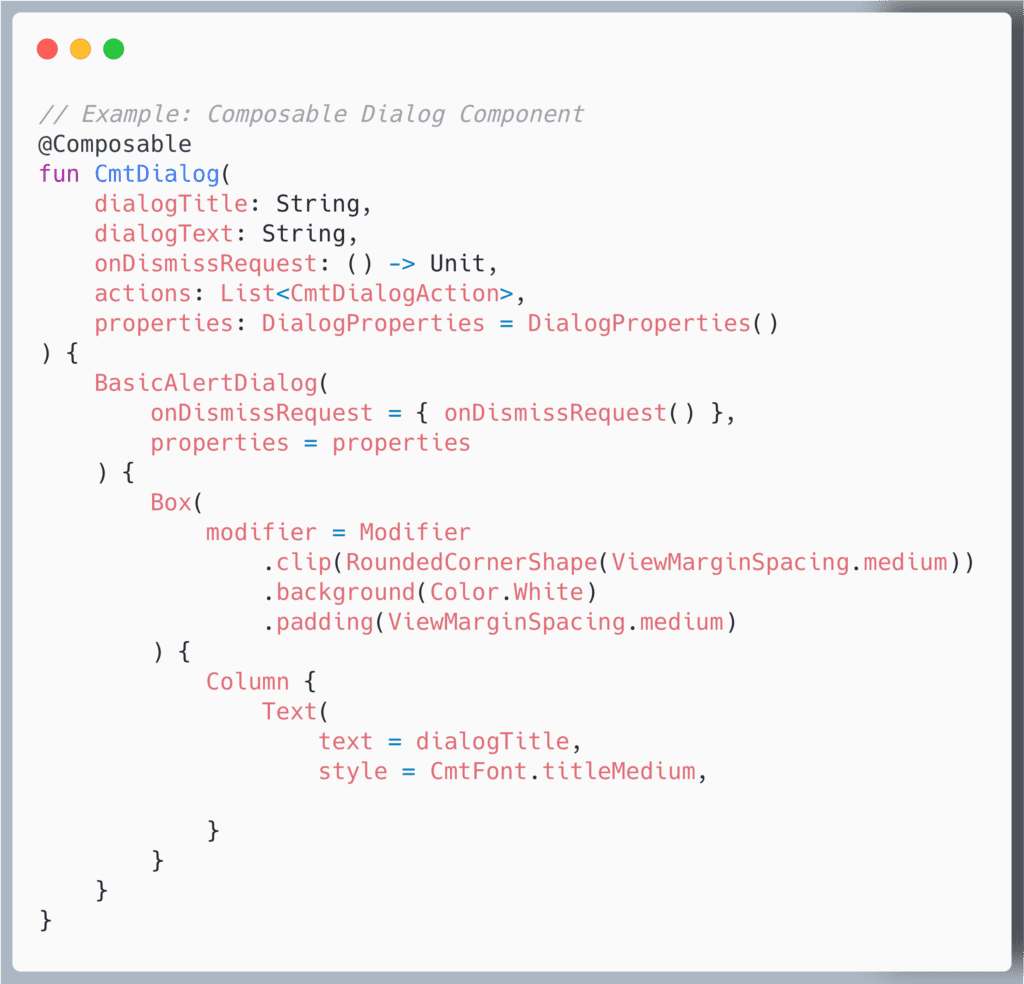This screenshot has height=984, width=1024.
Task: Click the yellow minimize window button
Action: point(80,49)
